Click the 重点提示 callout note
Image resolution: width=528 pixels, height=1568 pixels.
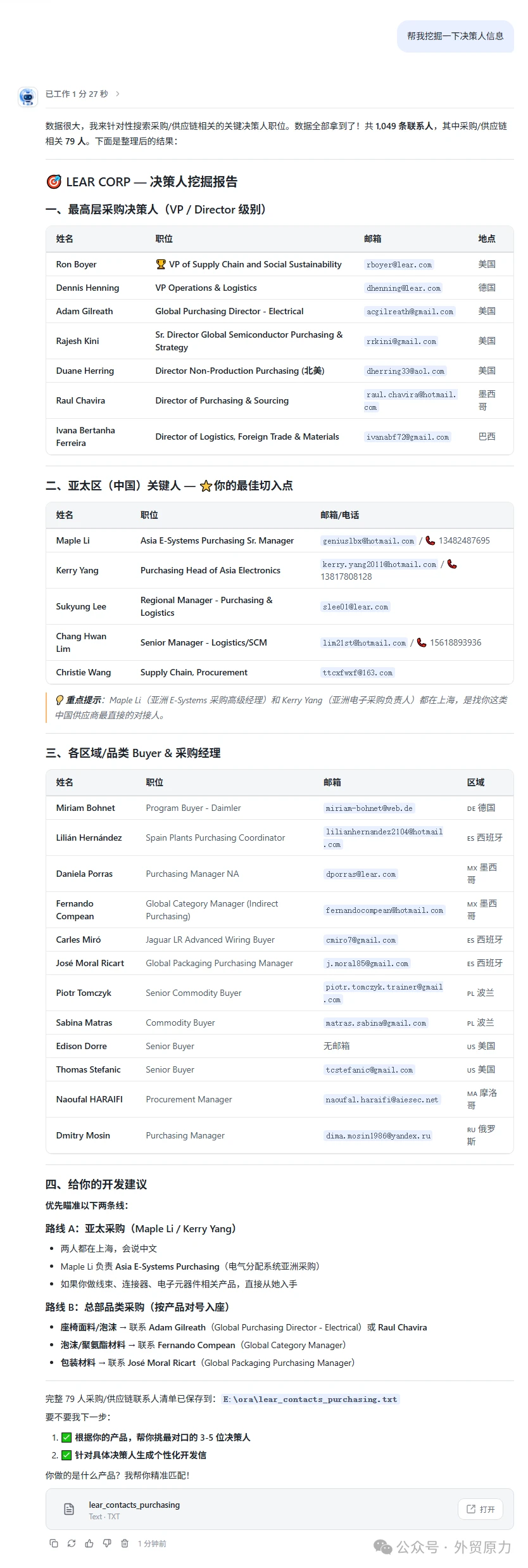280,708
